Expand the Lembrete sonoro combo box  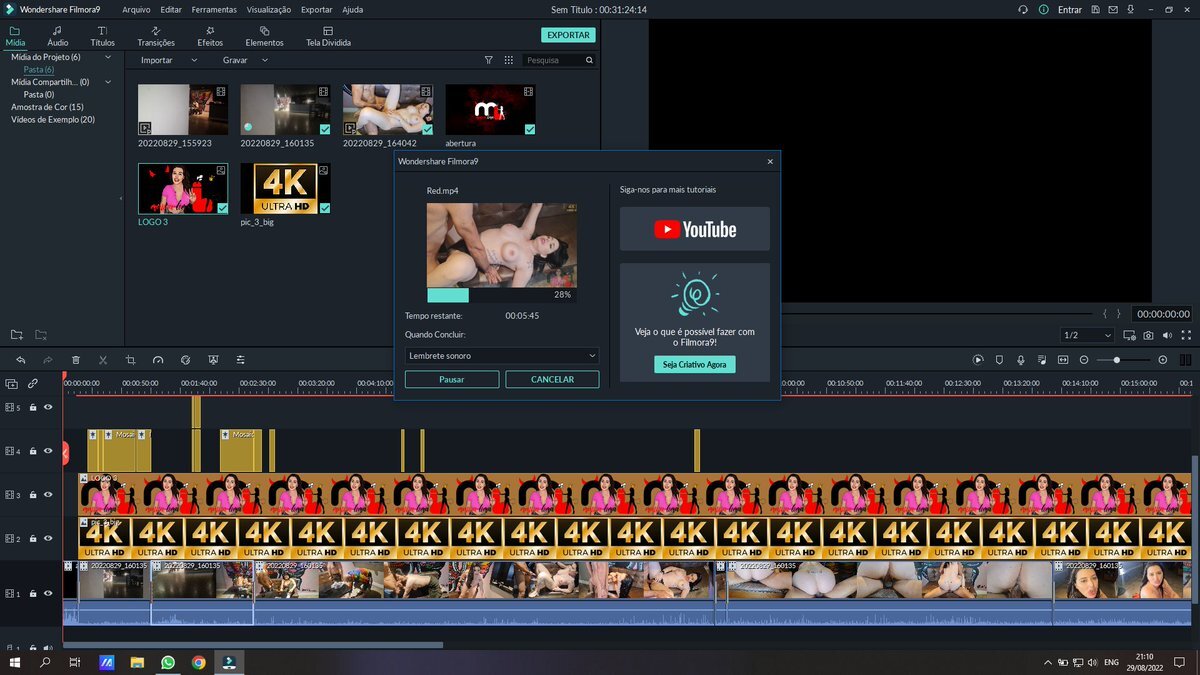click(x=502, y=356)
